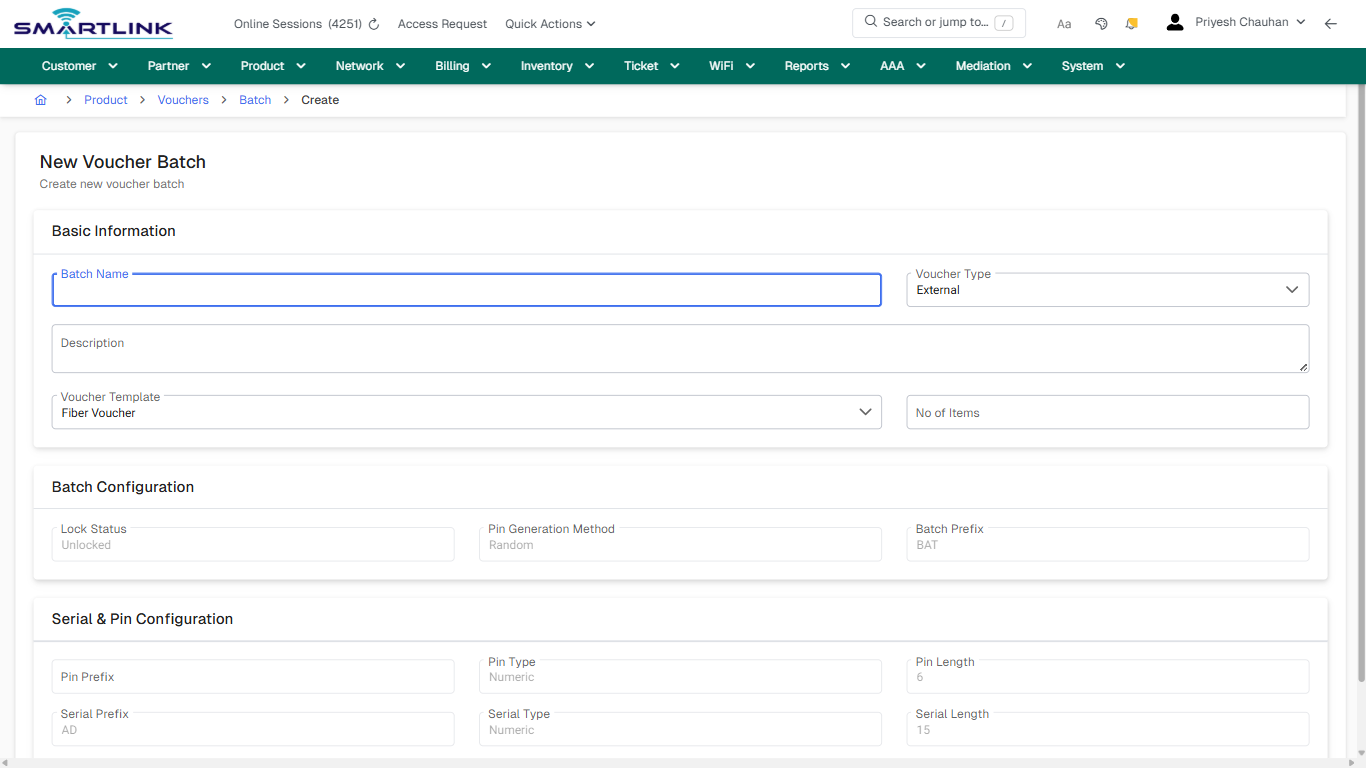
Task: Click the Aa text size icon
Action: (x=1063, y=23)
